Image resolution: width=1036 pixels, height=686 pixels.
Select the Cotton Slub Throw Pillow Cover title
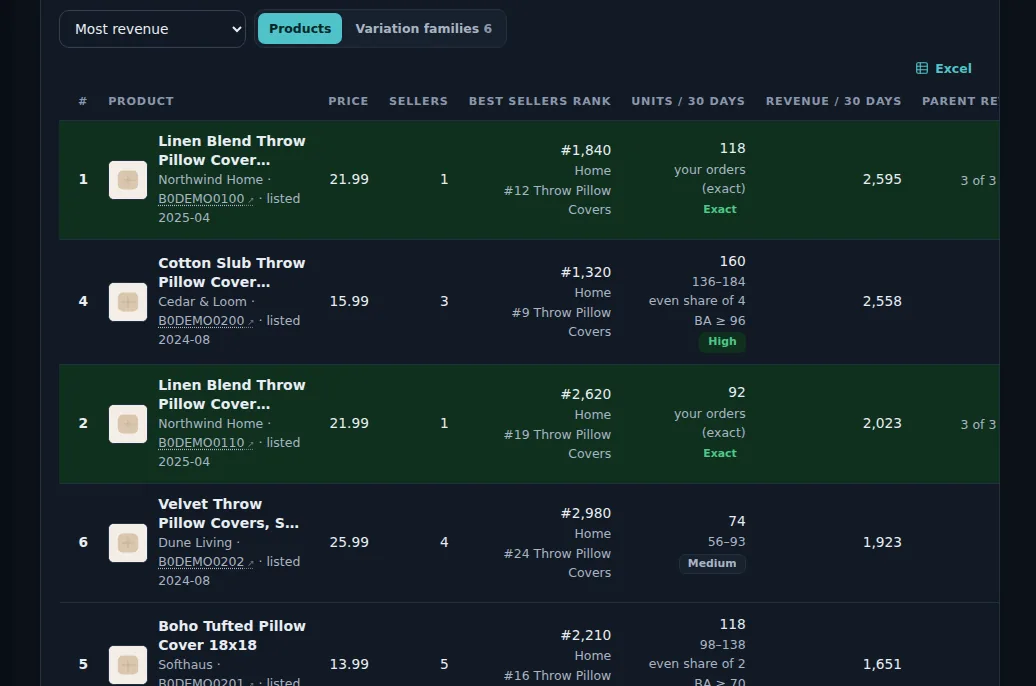point(231,272)
